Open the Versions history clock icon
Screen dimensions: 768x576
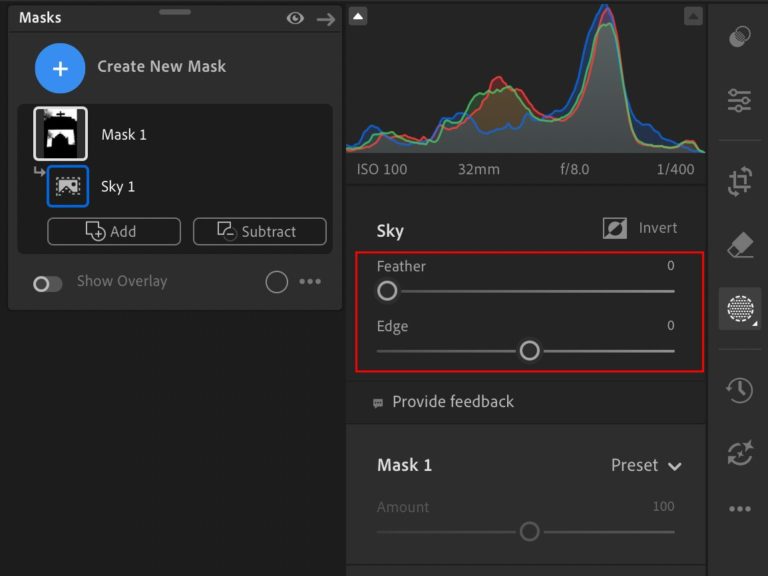point(739,390)
